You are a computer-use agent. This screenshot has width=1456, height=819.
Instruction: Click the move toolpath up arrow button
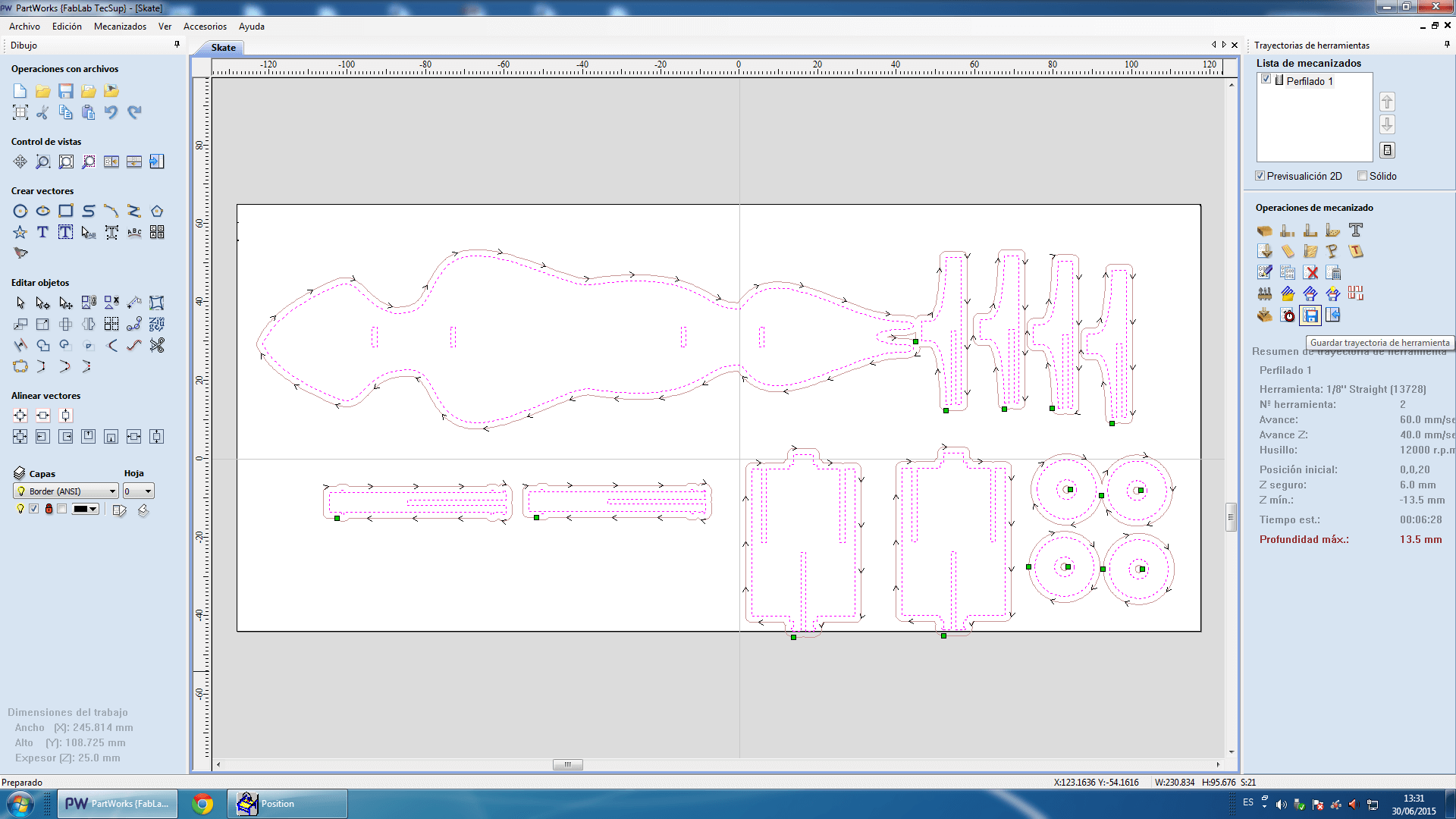[1387, 102]
